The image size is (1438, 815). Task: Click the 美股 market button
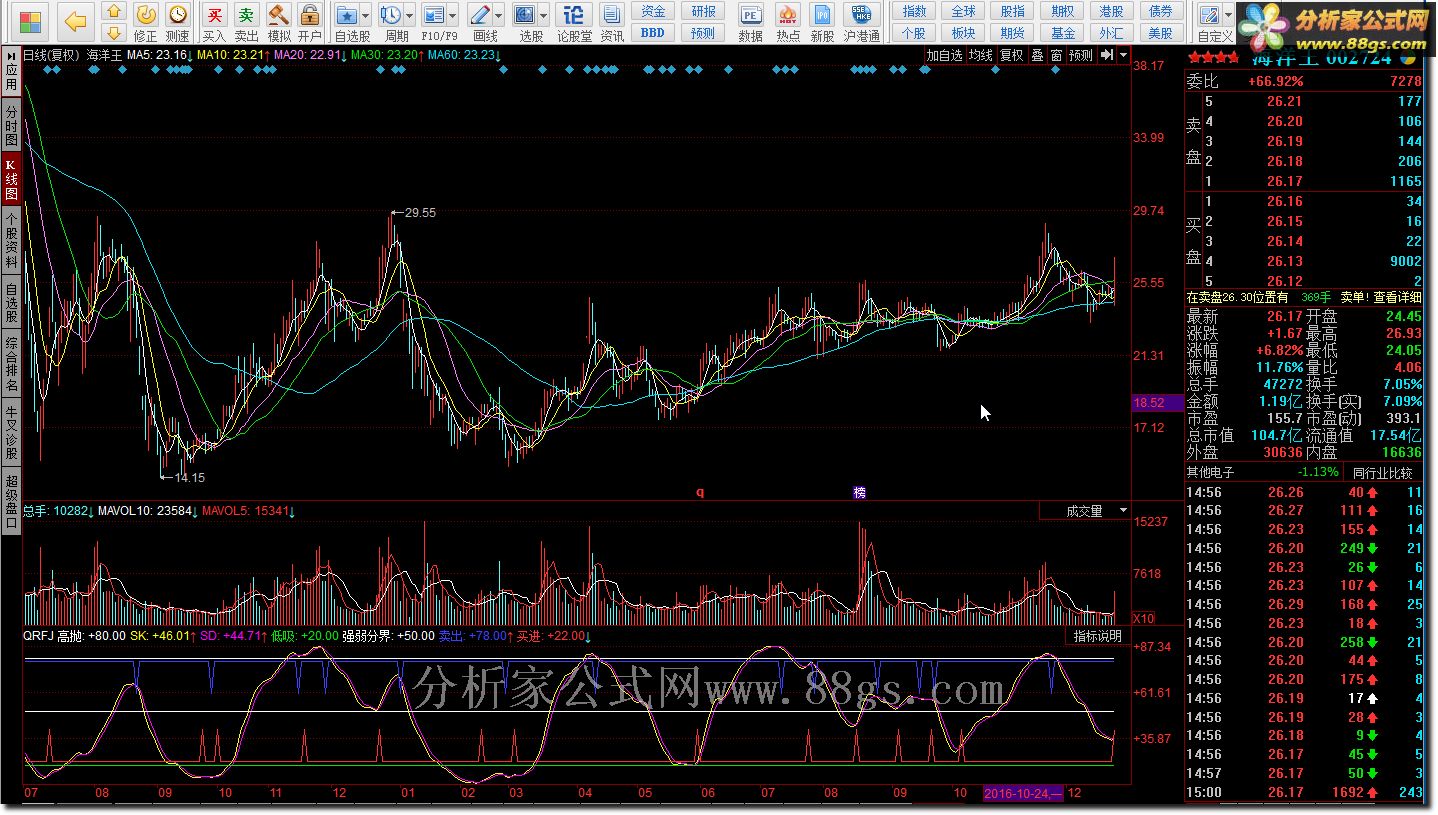point(1161,33)
